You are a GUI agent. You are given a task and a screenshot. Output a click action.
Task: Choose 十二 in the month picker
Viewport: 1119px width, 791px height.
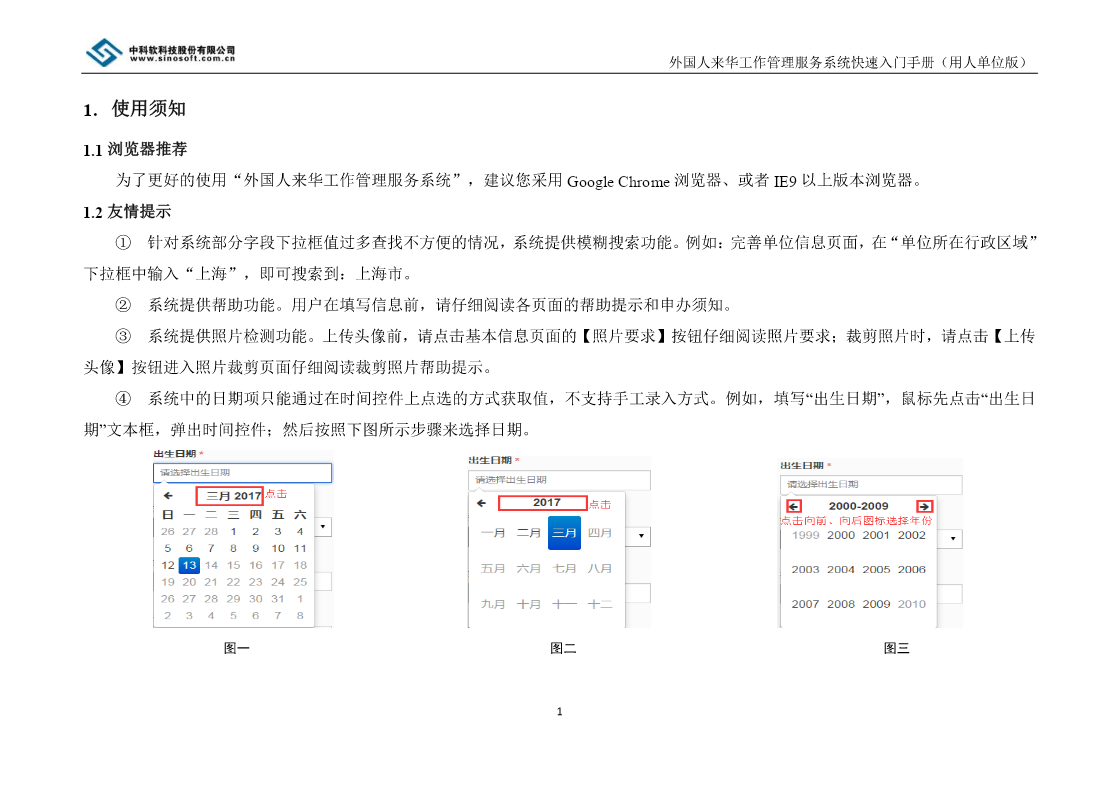[x=600, y=605]
